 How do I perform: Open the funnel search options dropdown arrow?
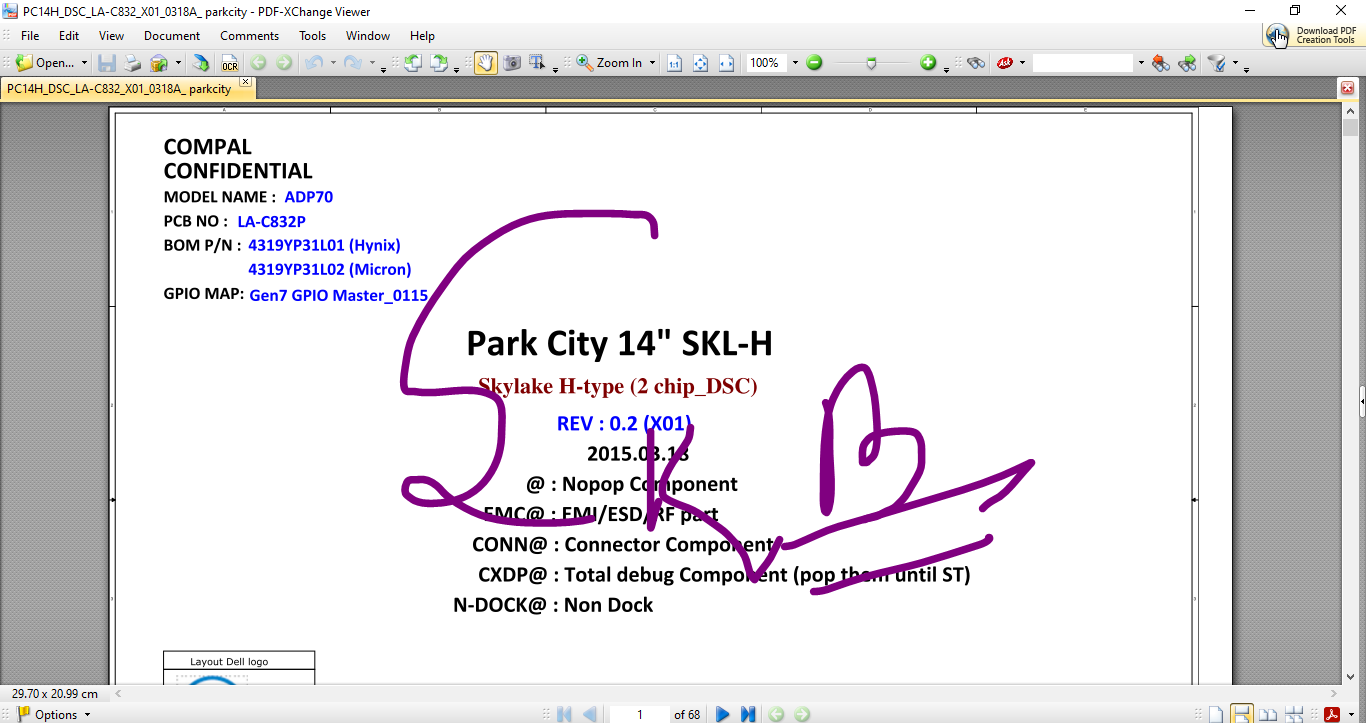pos(1235,63)
